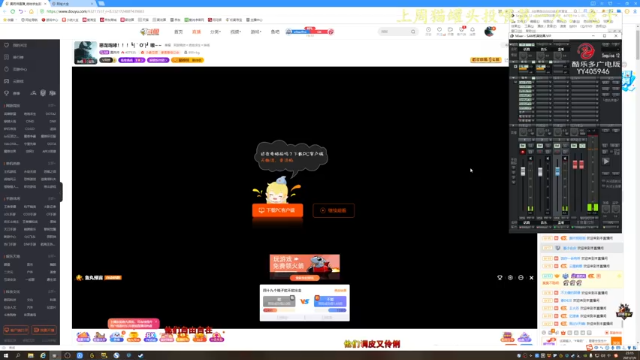Click the orange download PC client button
The height and width of the screenshot is (360, 640).
click(278, 210)
